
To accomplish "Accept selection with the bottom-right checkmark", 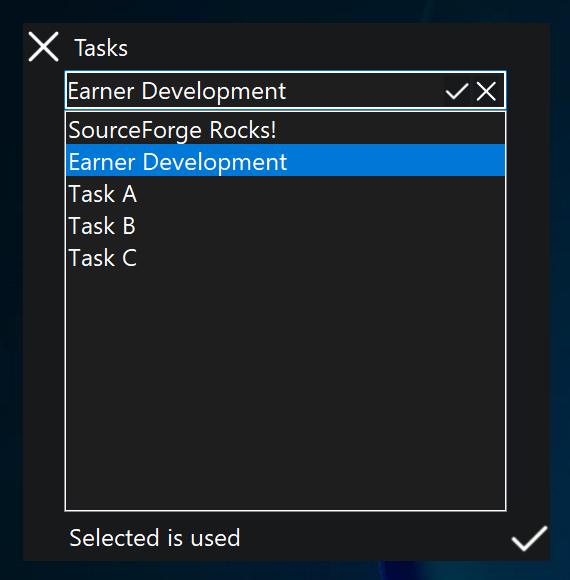I will [x=529, y=538].
